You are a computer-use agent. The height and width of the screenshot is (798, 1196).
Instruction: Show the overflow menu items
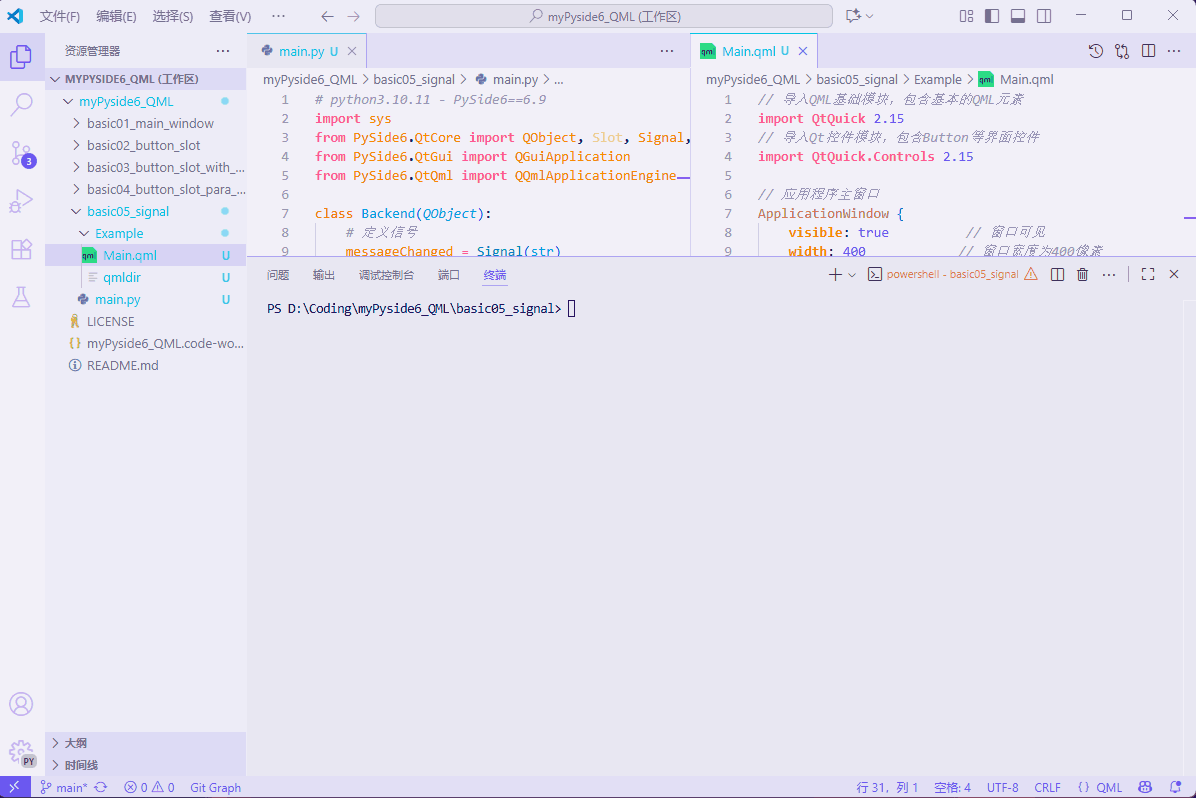[x=278, y=16]
